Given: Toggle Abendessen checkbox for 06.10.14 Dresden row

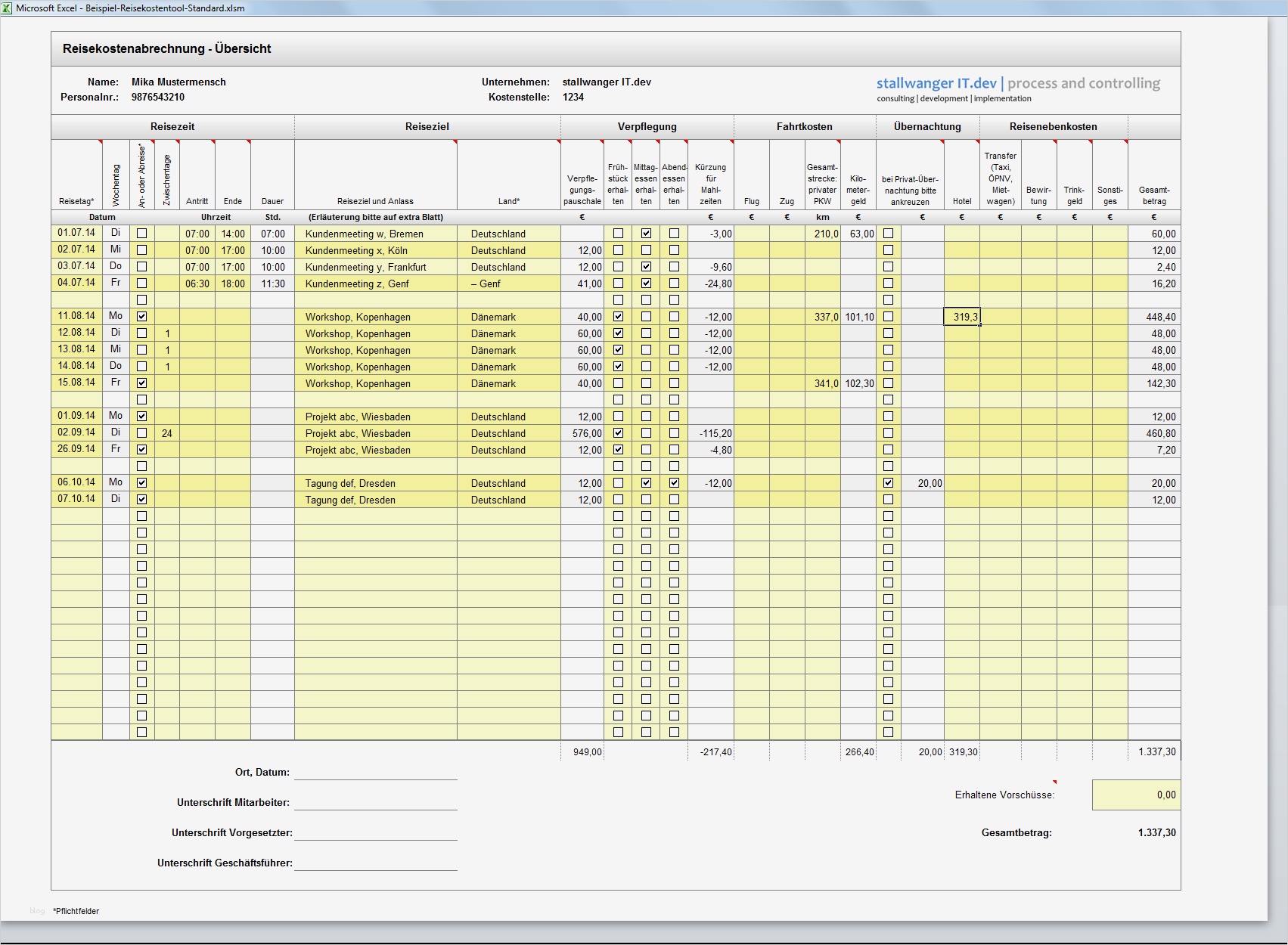Looking at the screenshot, I should (674, 483).
